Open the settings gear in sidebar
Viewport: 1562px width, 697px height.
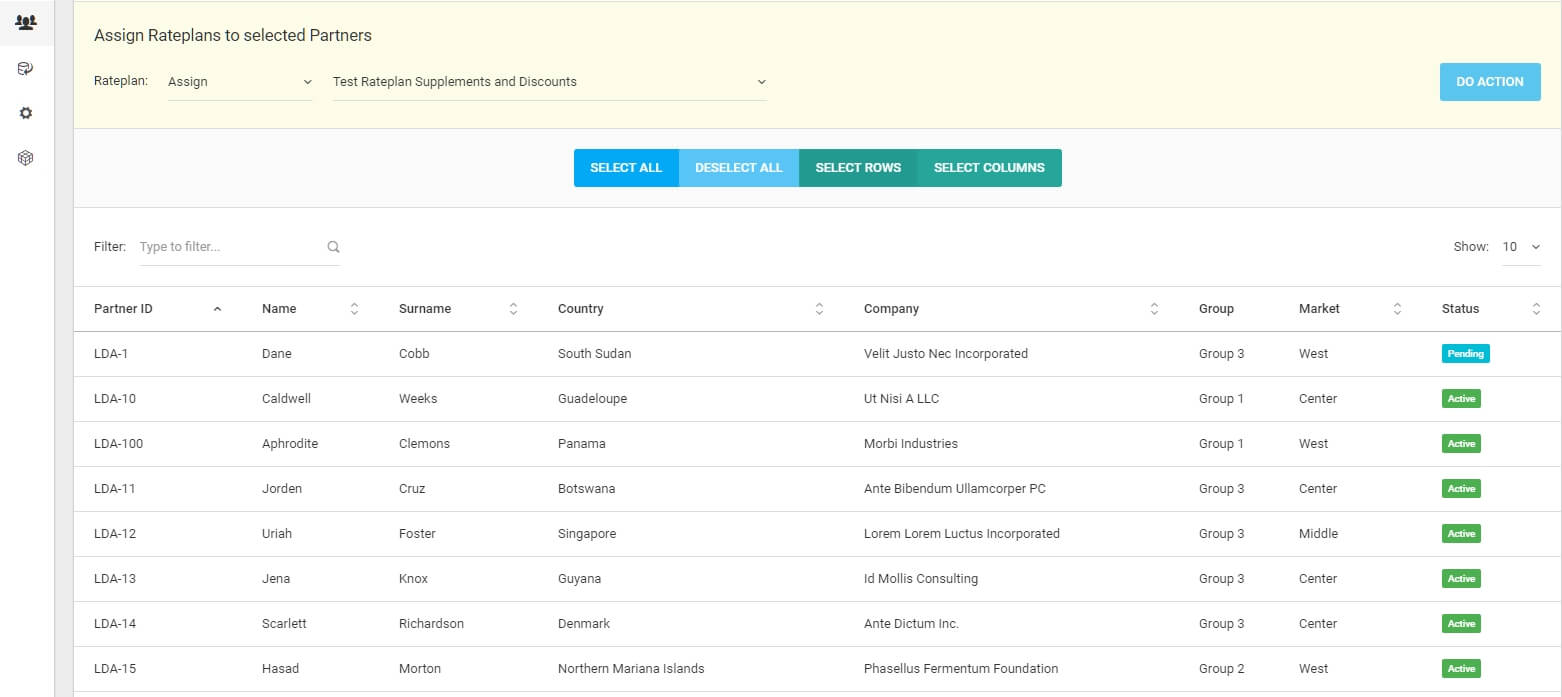tap(26, 113)
